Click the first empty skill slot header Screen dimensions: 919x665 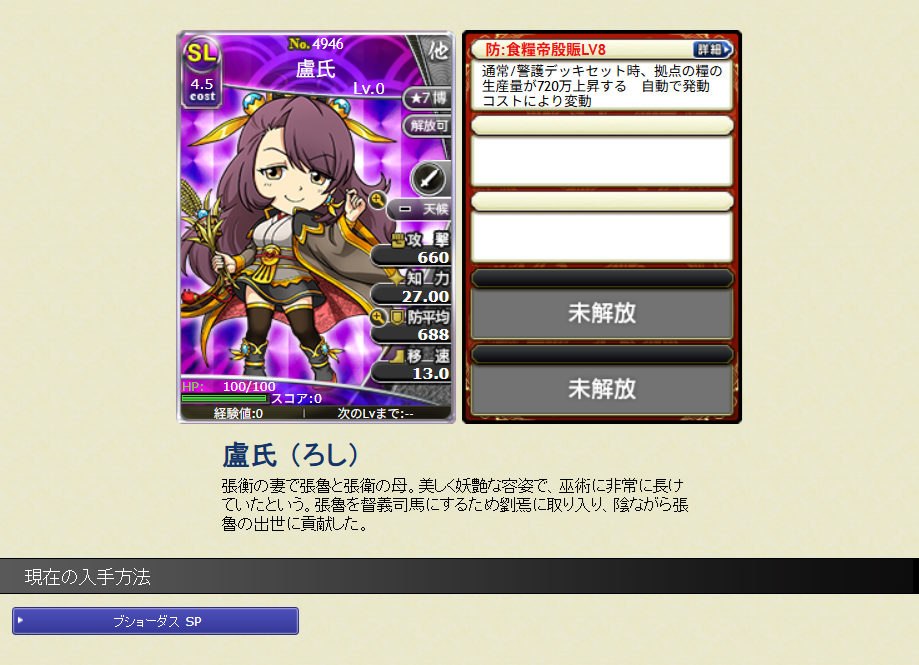[602, 125]
